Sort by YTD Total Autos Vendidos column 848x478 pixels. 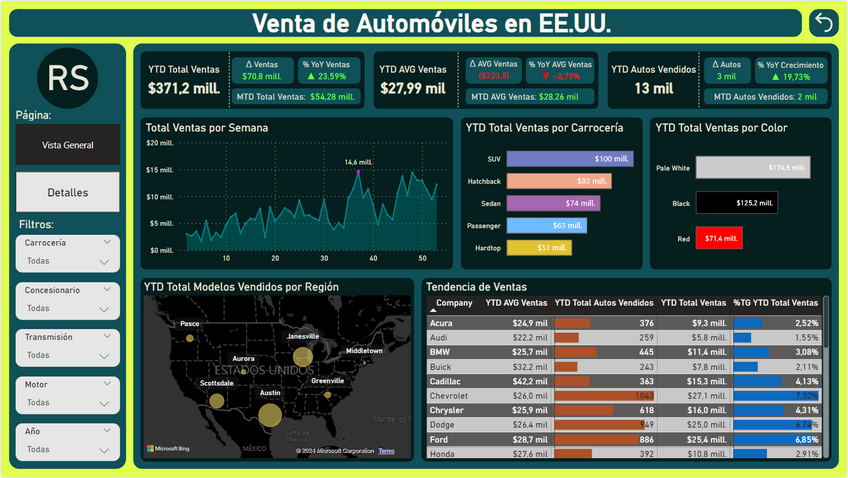pos(604,303)
